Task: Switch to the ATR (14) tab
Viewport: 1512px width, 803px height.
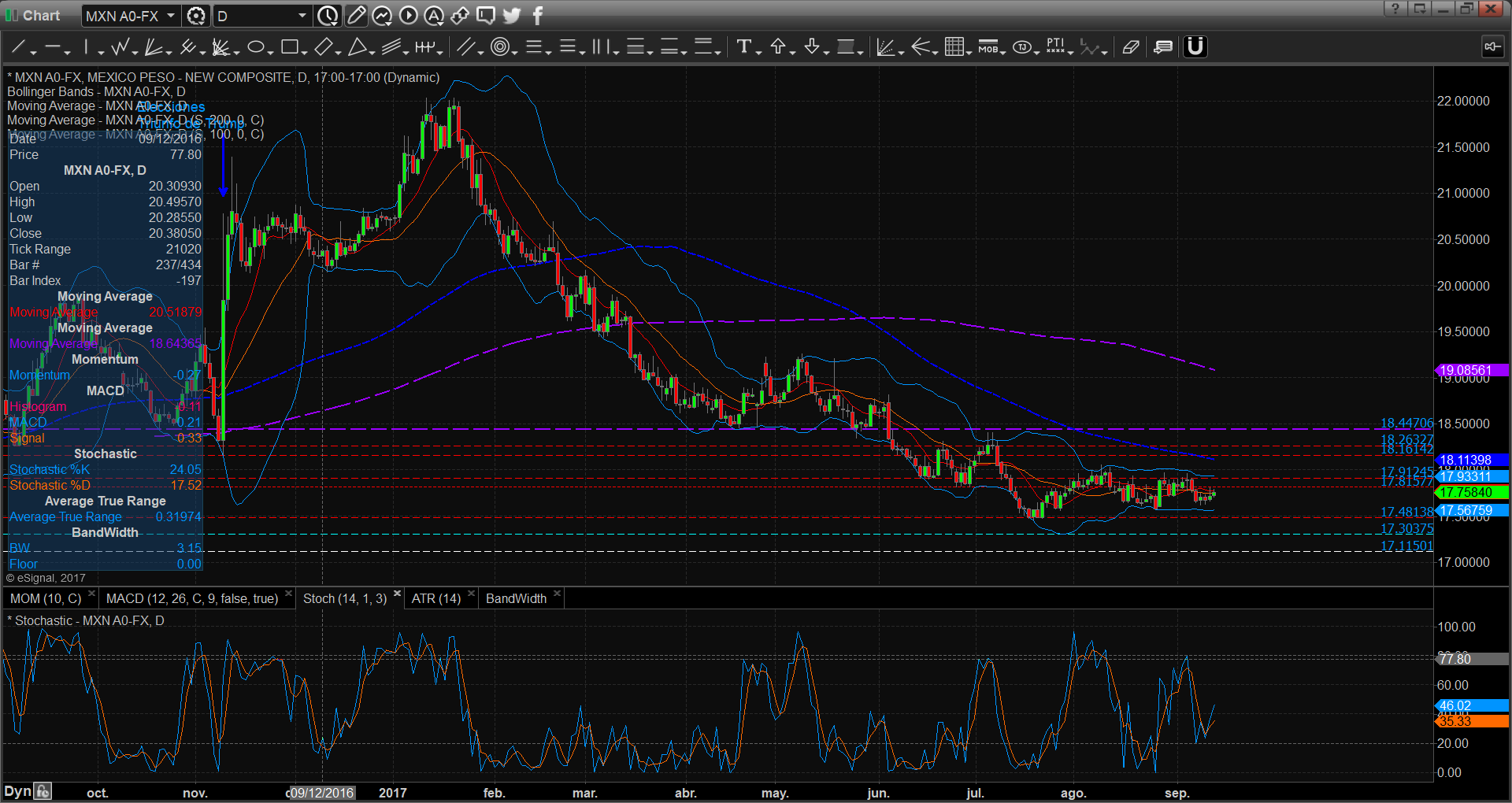Action: [436, 598]
